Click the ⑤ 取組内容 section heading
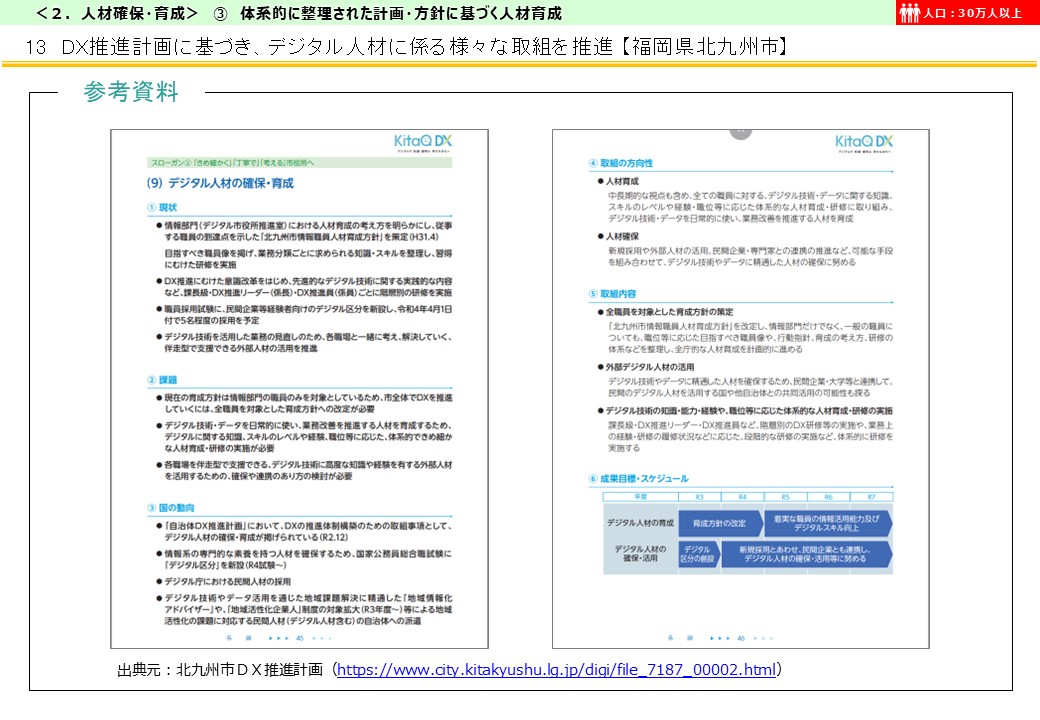Viewport: 1040px width, 720px height. pyautogui.click(x=612, y=294)
